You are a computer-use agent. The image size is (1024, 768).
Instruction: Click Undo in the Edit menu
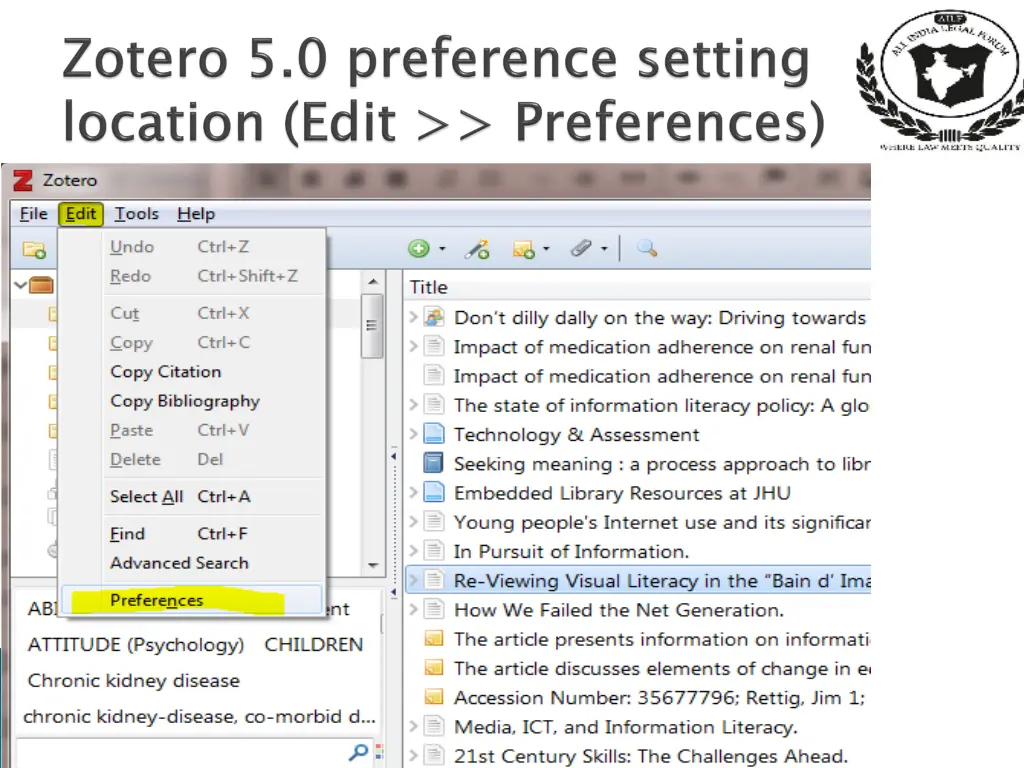click(192, 247)
